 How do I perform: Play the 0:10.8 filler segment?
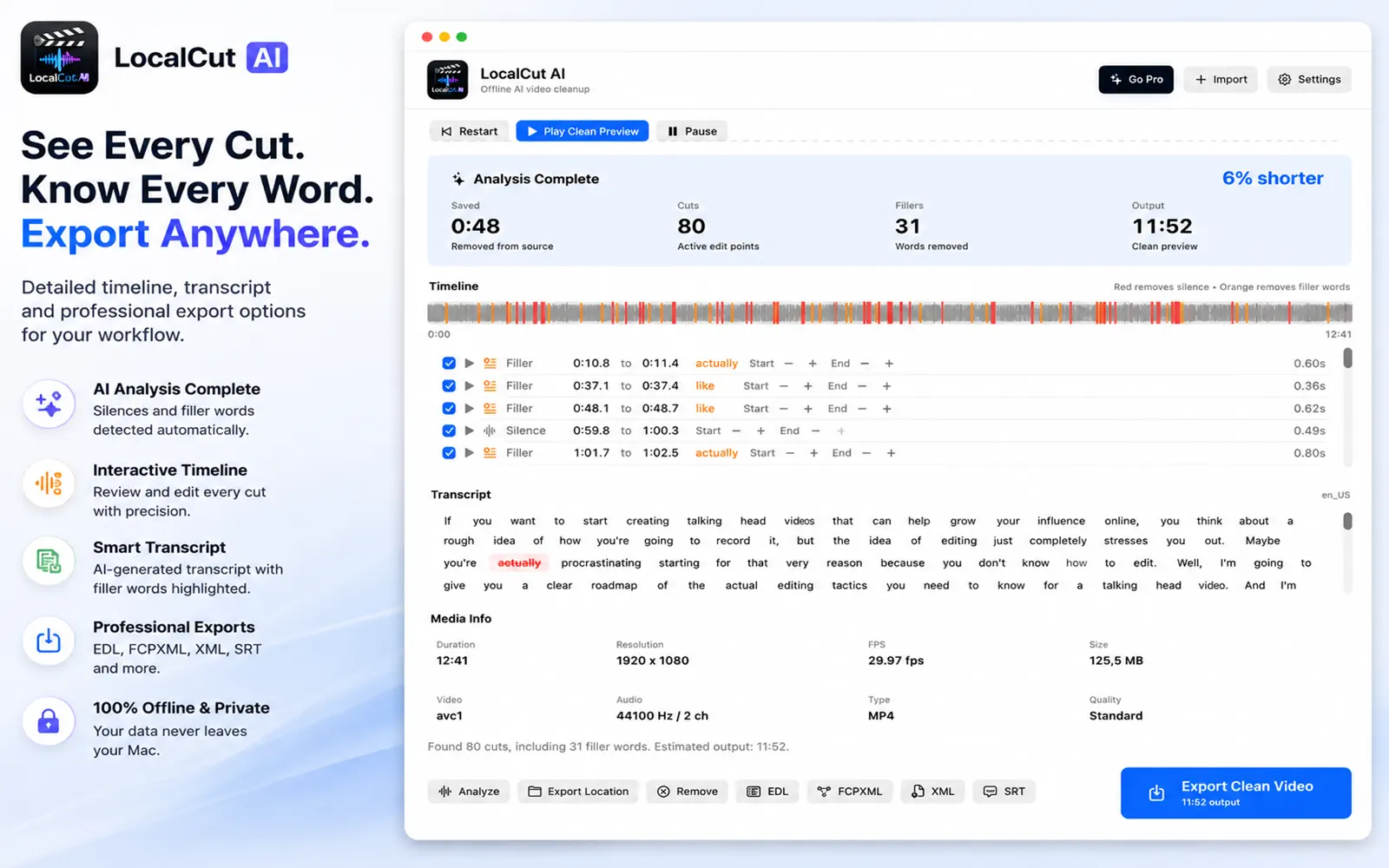pos(470,364)
